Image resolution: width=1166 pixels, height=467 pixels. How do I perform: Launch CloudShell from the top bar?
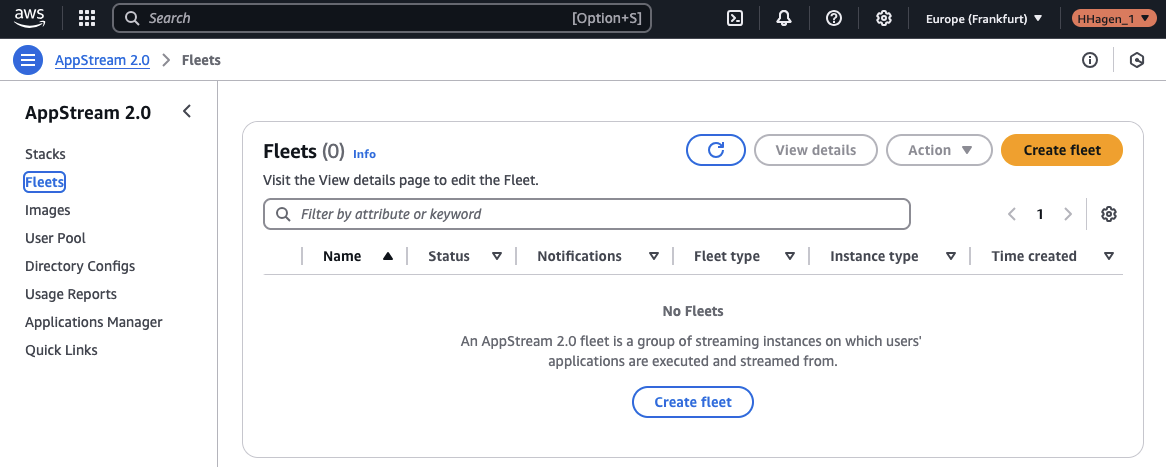[734, 18]
